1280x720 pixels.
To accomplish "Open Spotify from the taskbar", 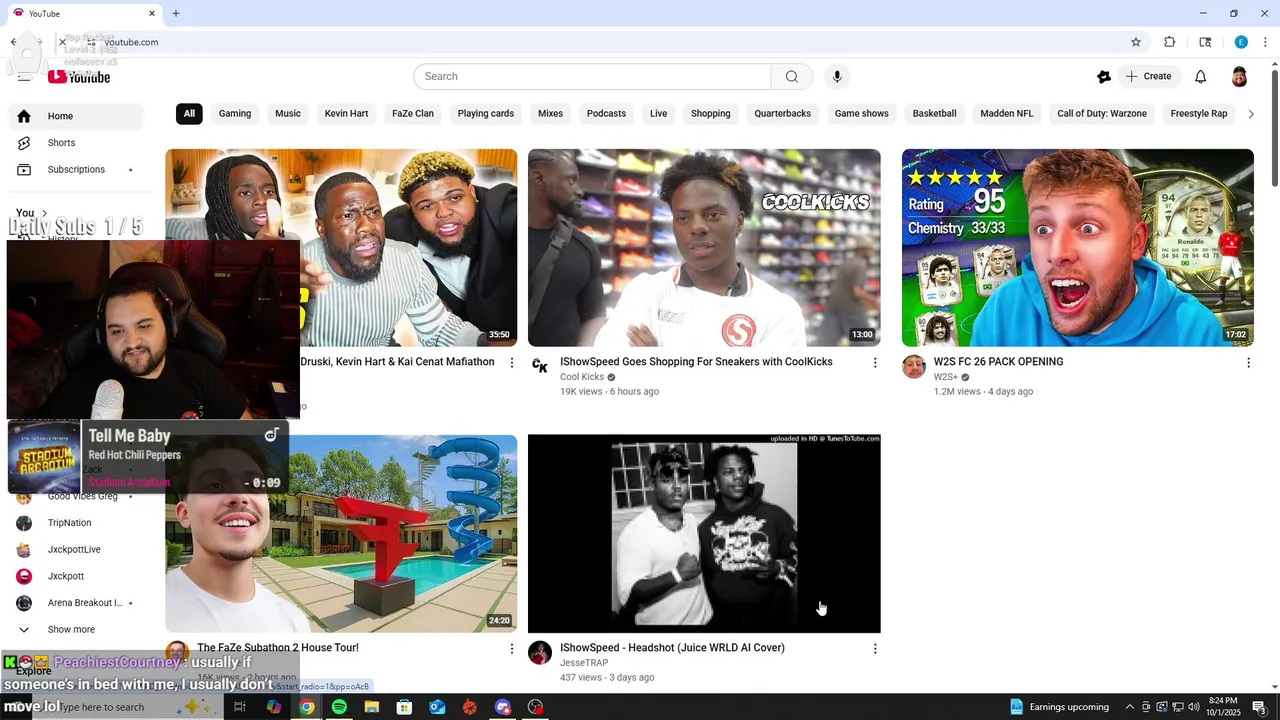I will click(339, 707).
